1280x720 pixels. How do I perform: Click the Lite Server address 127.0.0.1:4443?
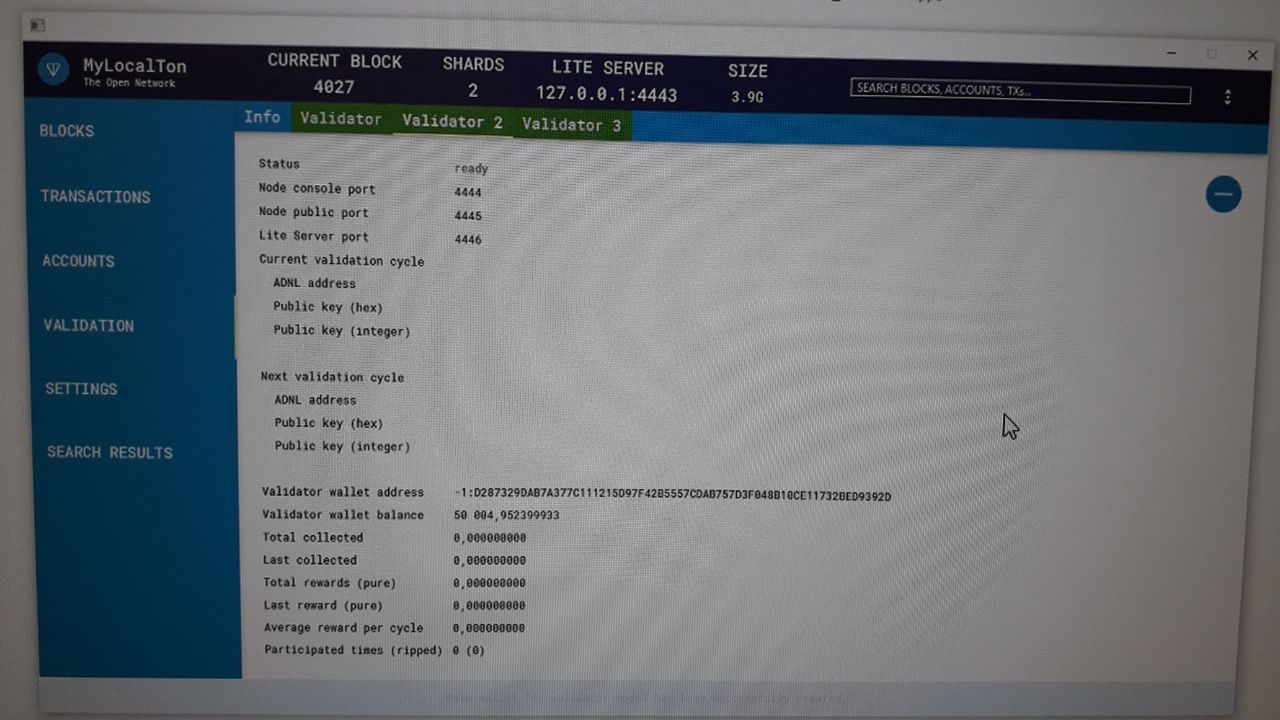coord(606,95)
